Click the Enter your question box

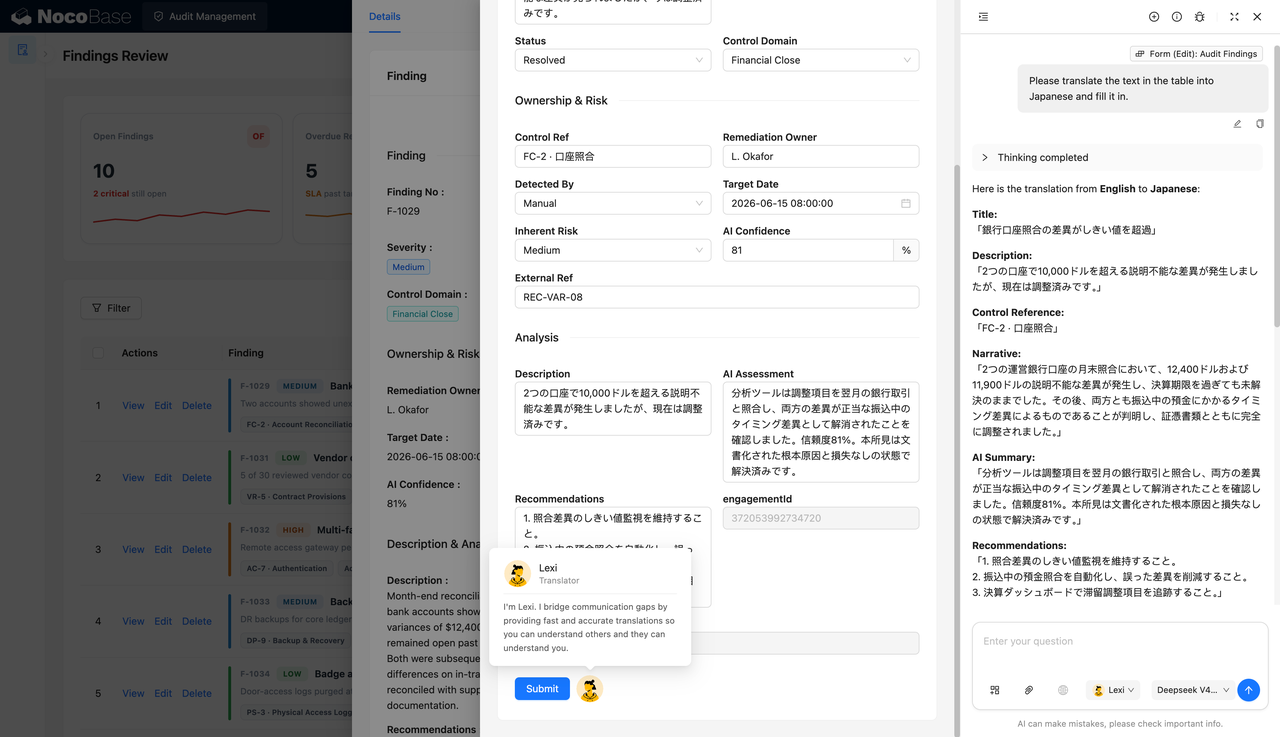click(x=1120, y=650)
